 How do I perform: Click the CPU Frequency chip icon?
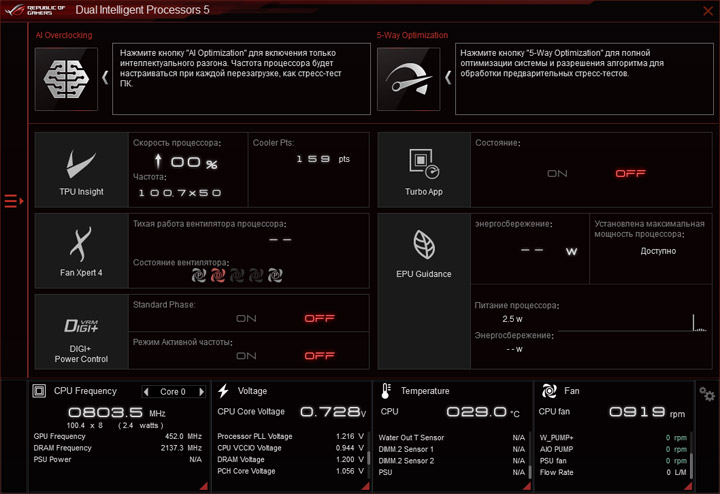[x=39, y=391]
